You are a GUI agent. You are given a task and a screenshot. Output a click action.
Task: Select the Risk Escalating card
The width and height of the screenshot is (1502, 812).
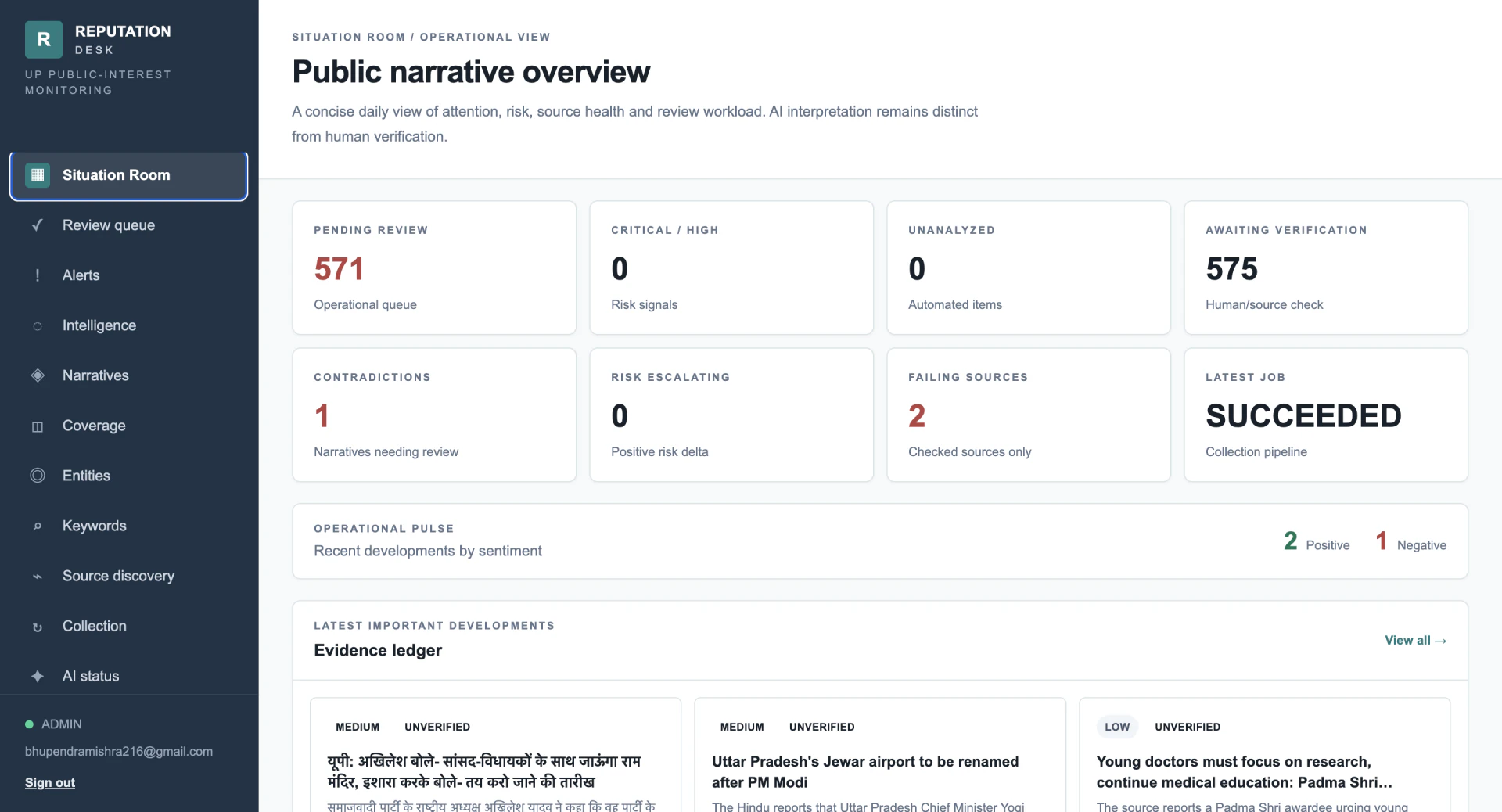pos(731,415)
